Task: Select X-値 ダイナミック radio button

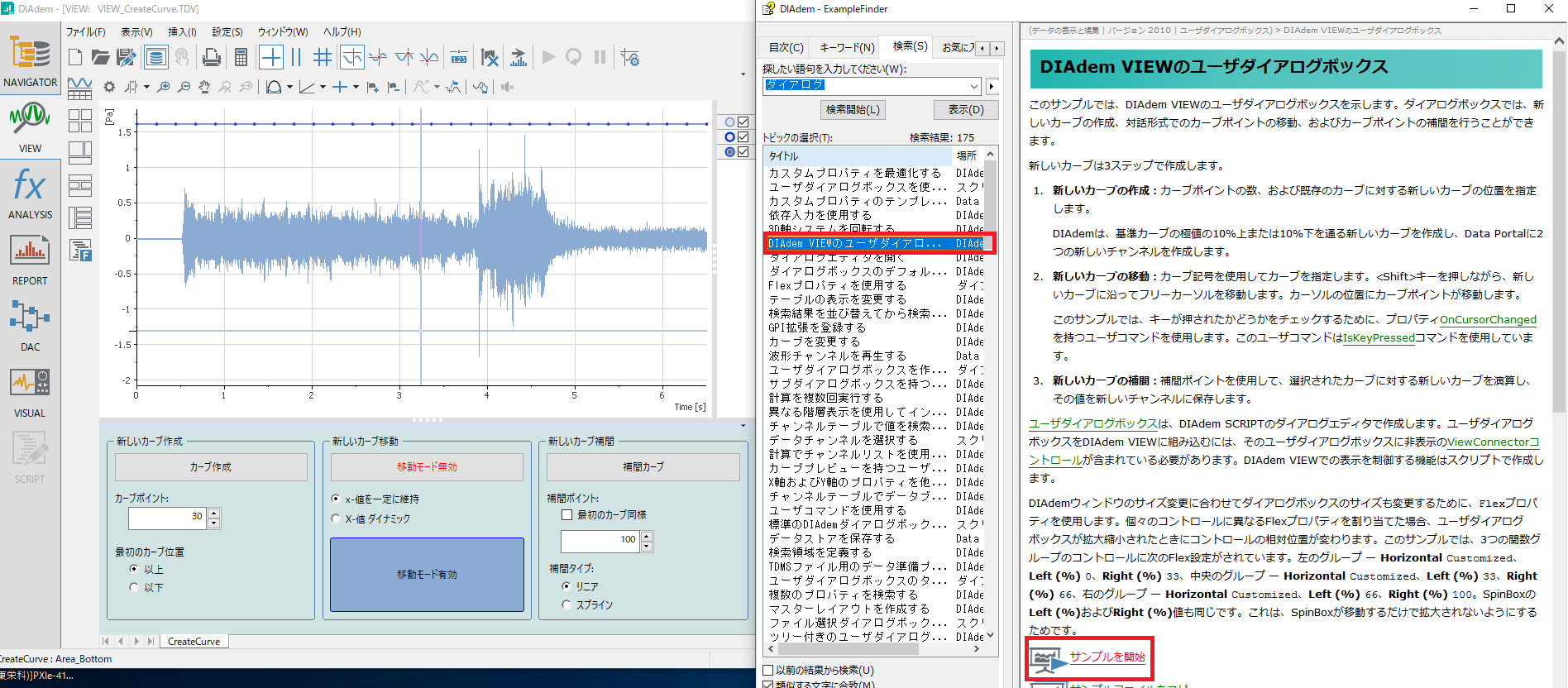Action: click(x=335, y=518)
